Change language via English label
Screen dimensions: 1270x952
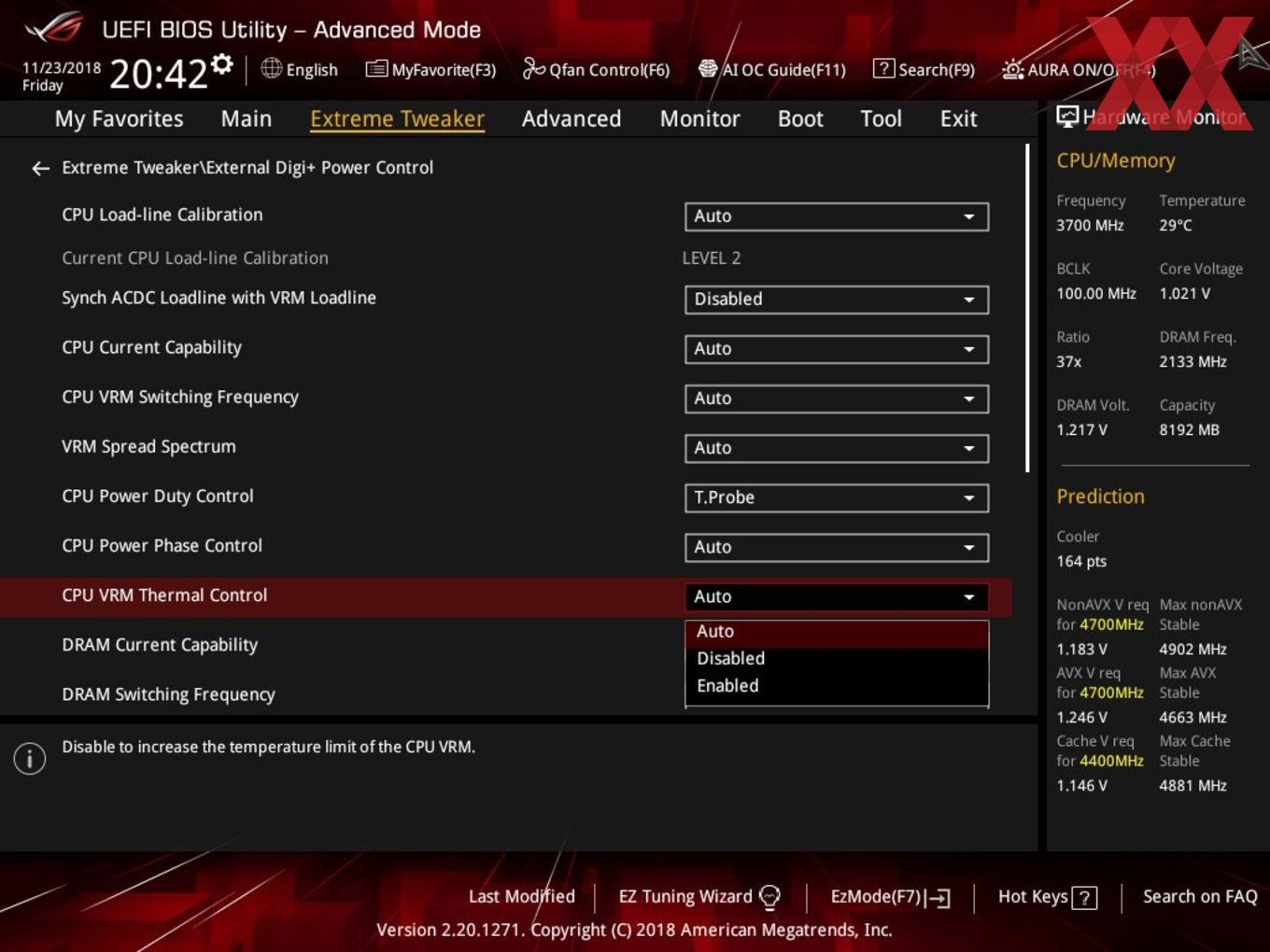[312, 70]
